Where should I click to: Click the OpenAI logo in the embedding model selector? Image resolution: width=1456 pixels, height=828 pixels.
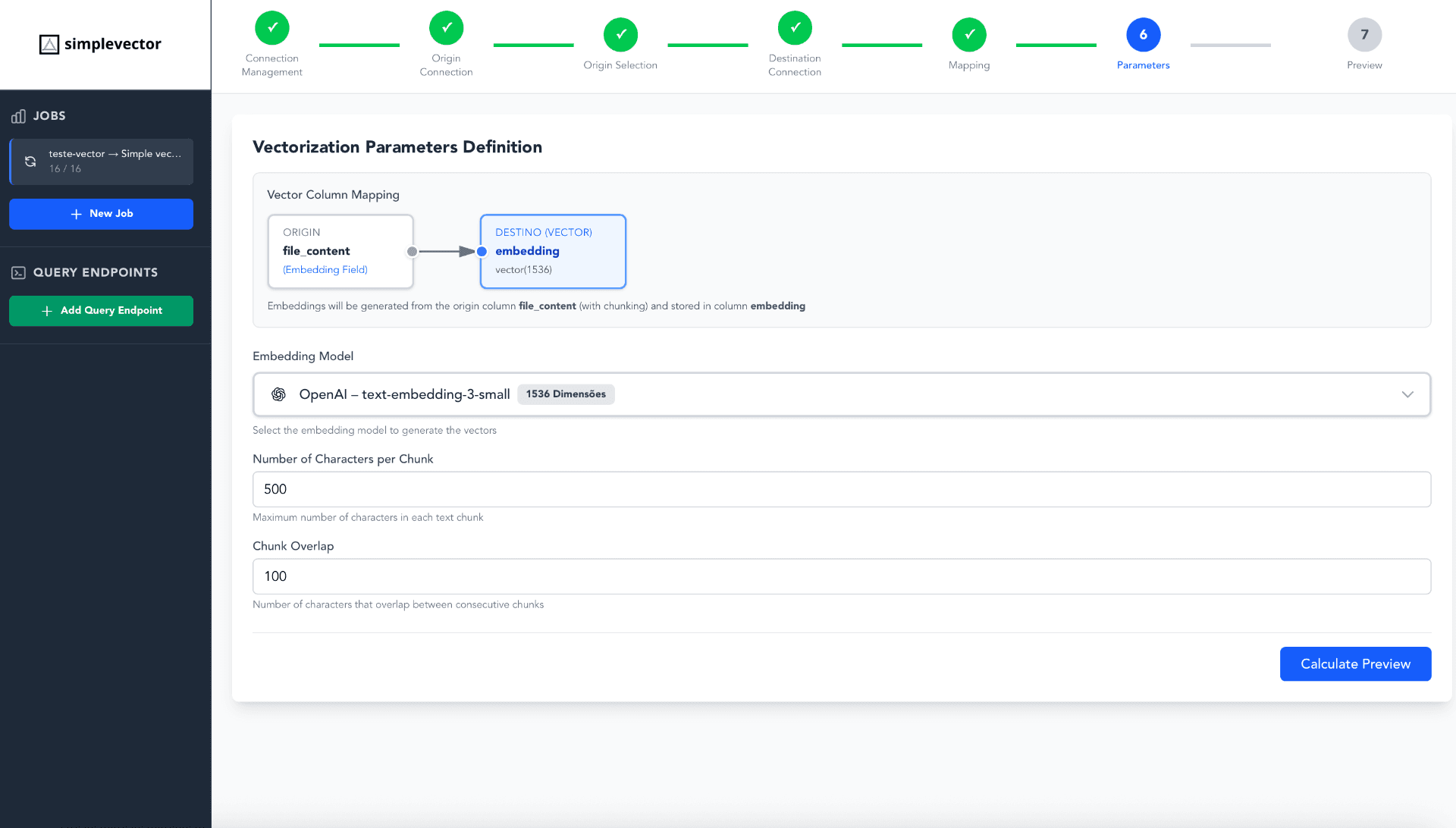(278, 394)
